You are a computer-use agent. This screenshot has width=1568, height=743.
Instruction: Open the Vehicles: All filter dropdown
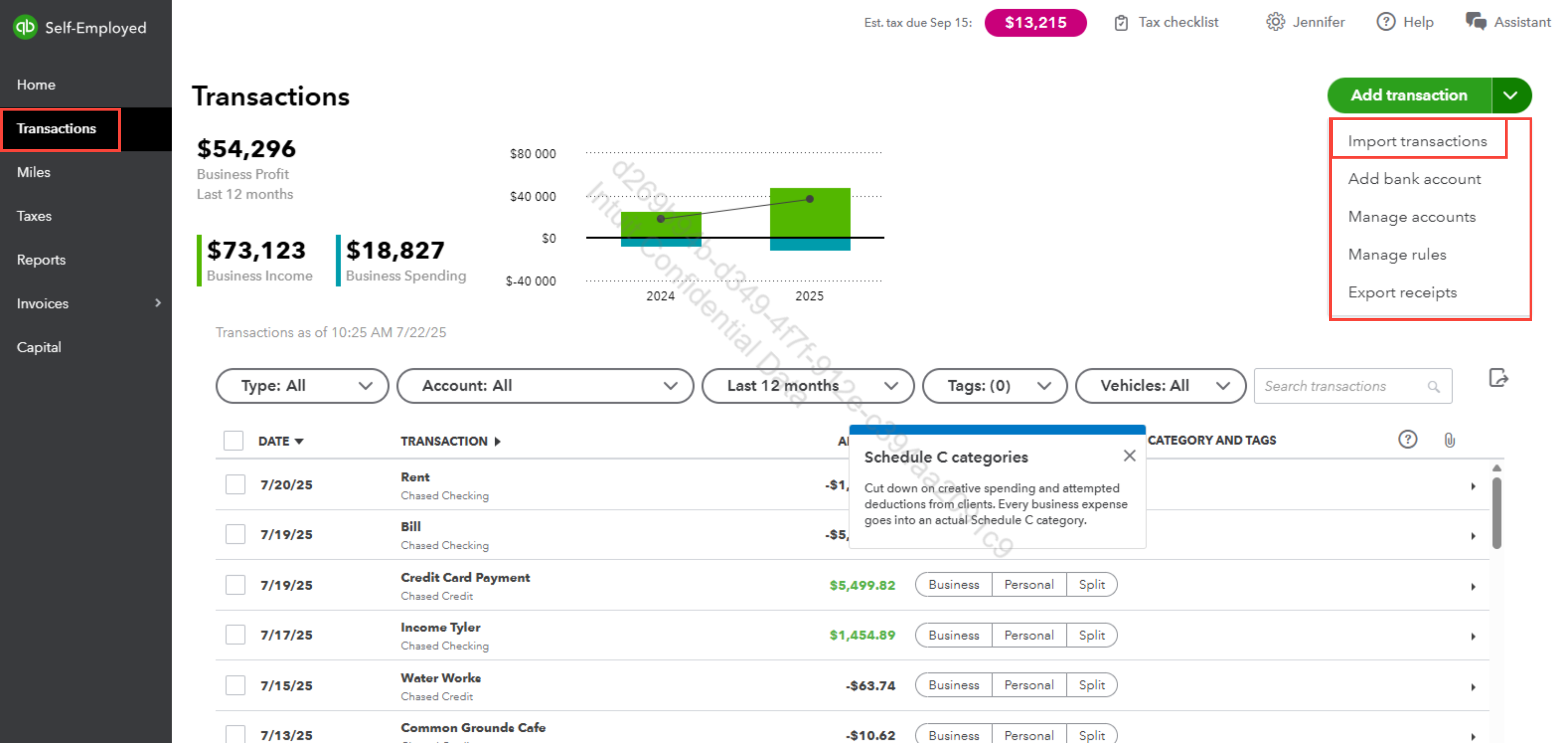click(x=1161, y=386)
